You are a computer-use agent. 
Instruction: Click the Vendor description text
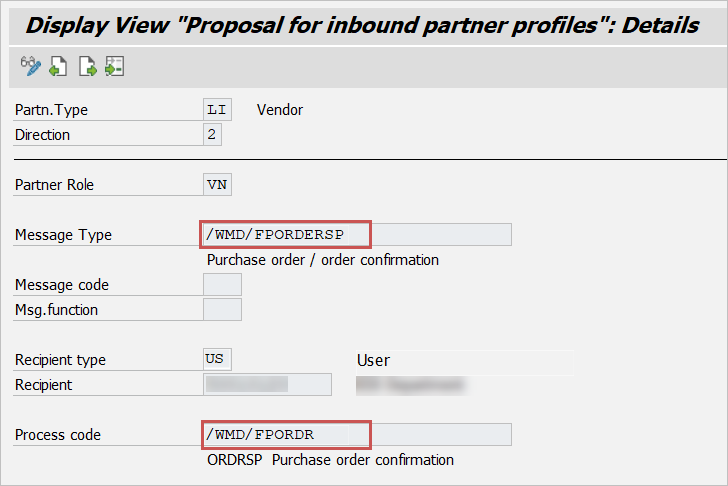tap(280, 110)
